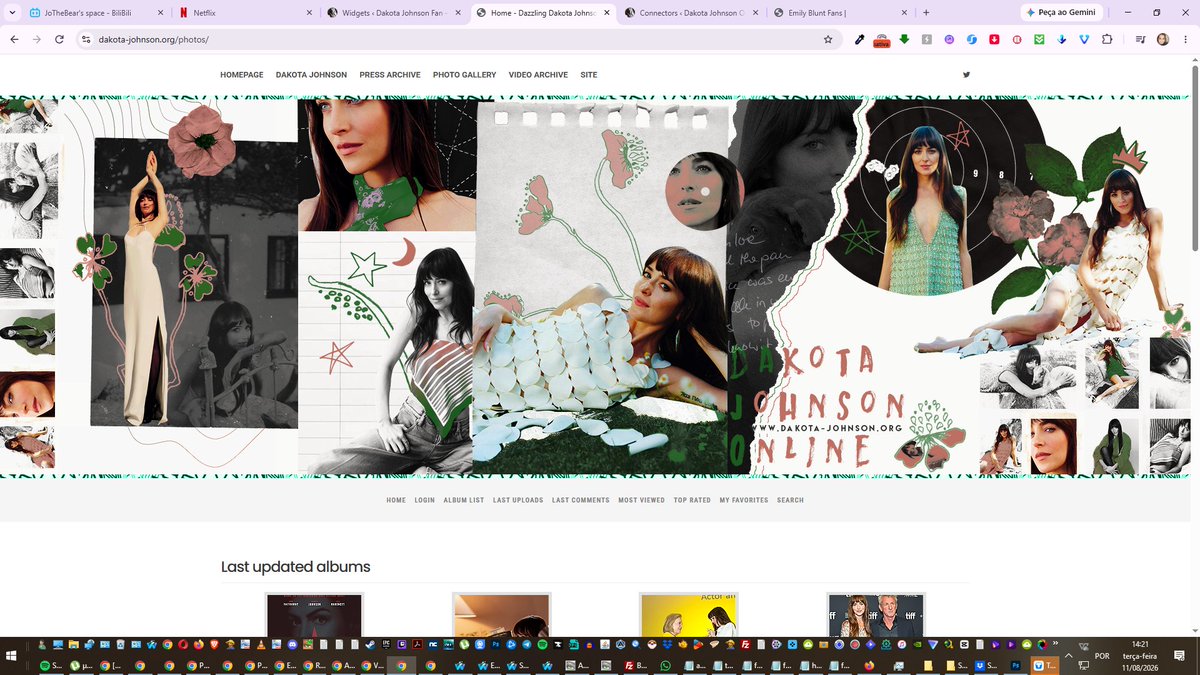This screenshot has height=675, width=1200.
Task: Open the VIDEO ARCHIVE menu item
Action: (538, 75)
